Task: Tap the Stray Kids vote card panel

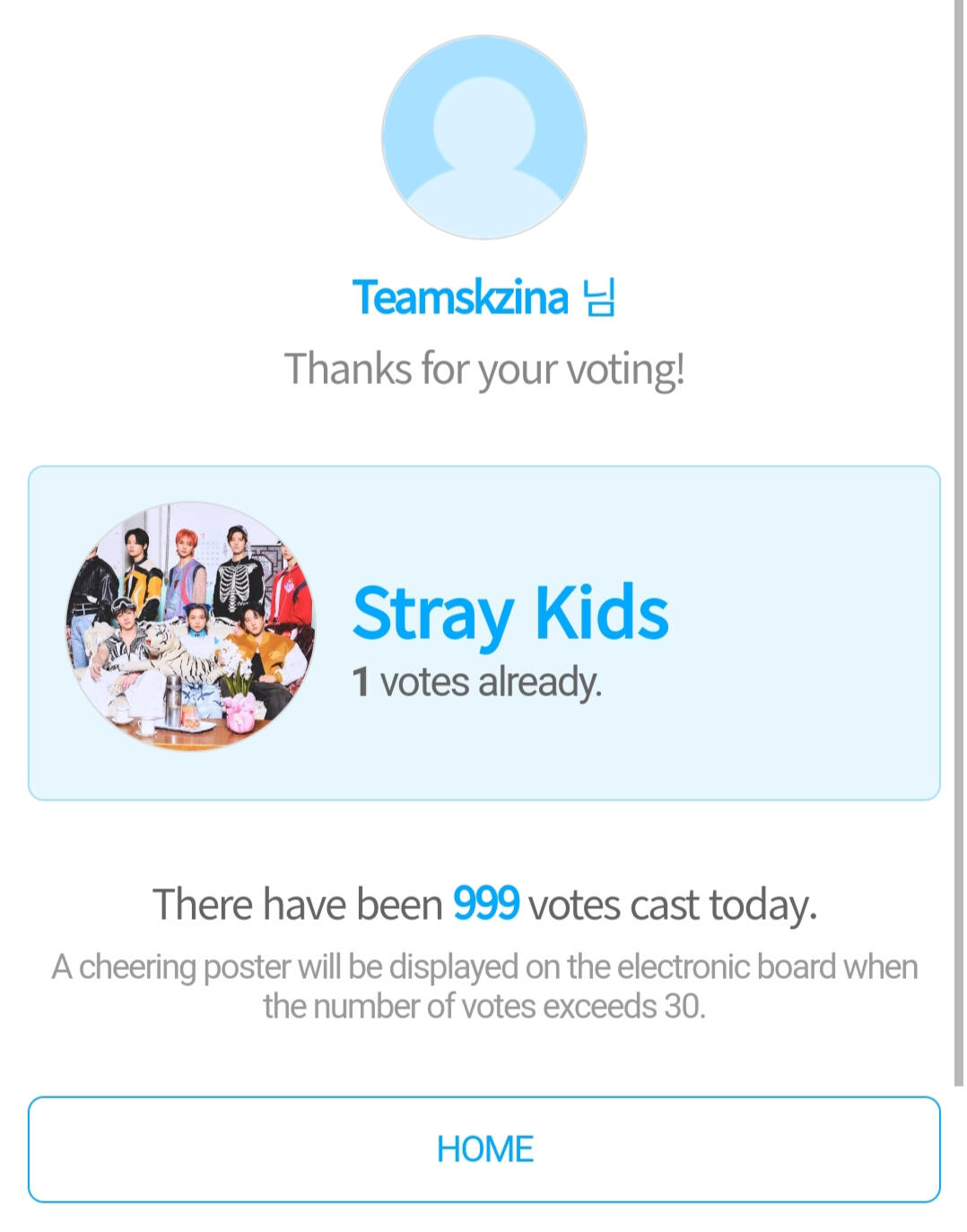Action: click(484, 633)
